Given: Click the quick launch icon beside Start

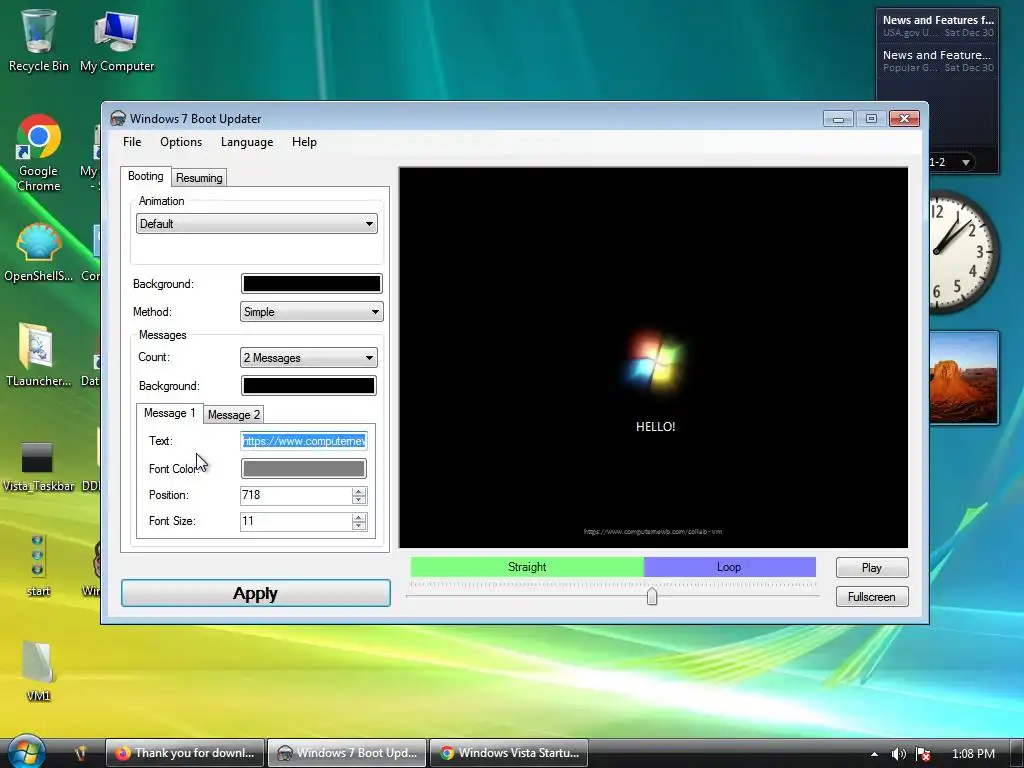Looking at the screenshot, I should pos(81,753).
